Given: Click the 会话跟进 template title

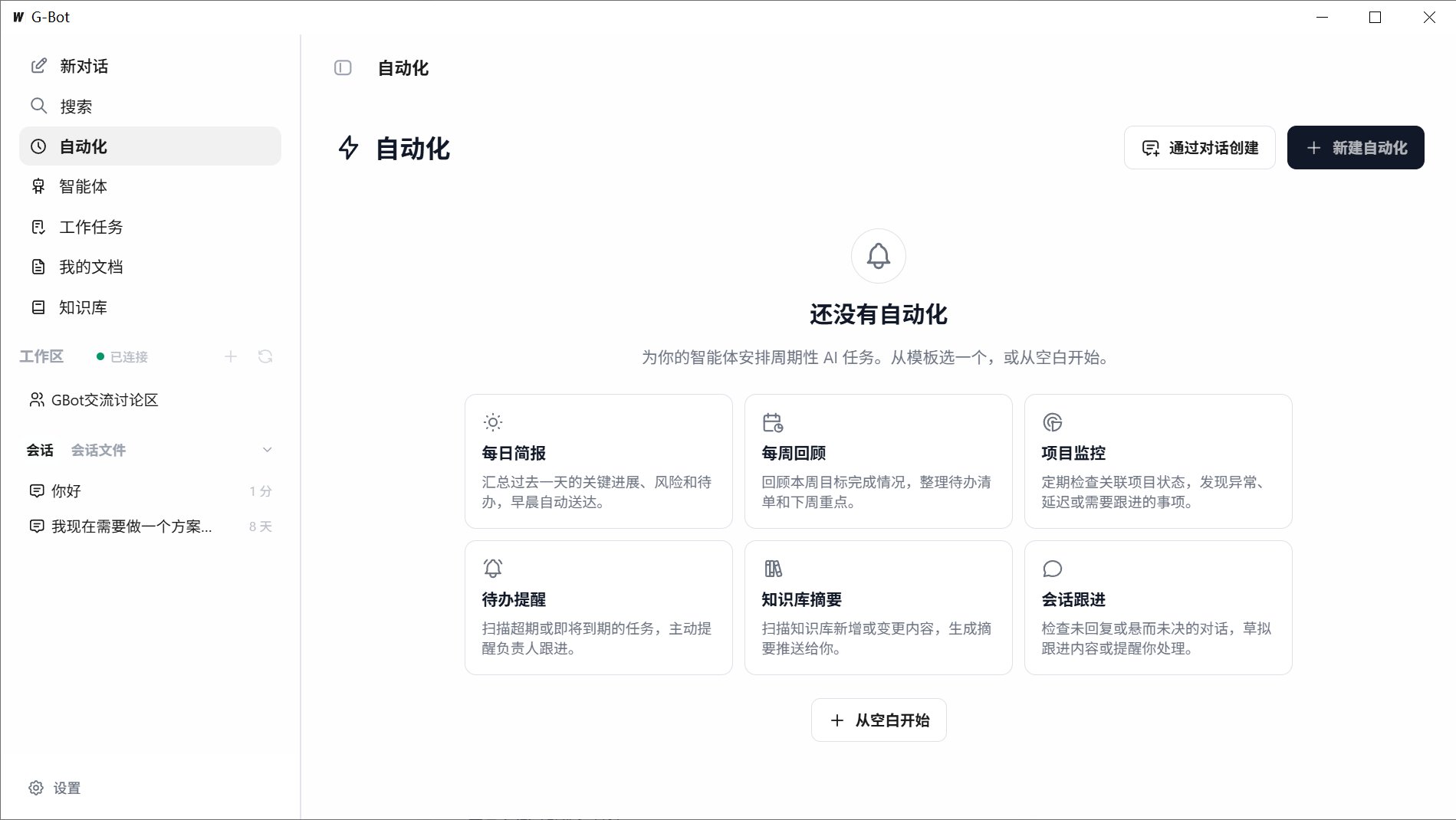Looking at the screenshot, I should click(1073, 600).
